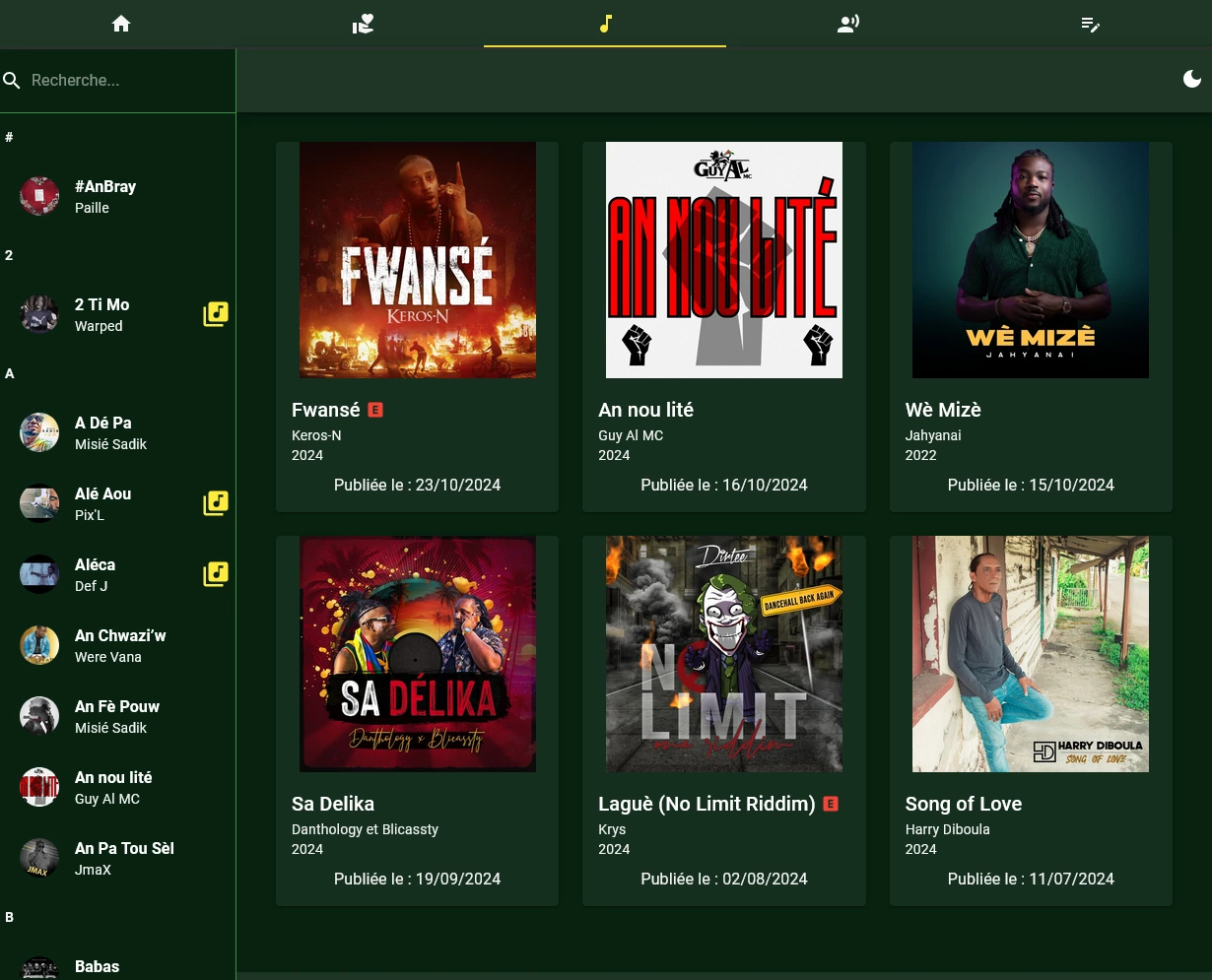
Task: Click Laguè (No Limit Riddim) title
Action: (707, 804)
